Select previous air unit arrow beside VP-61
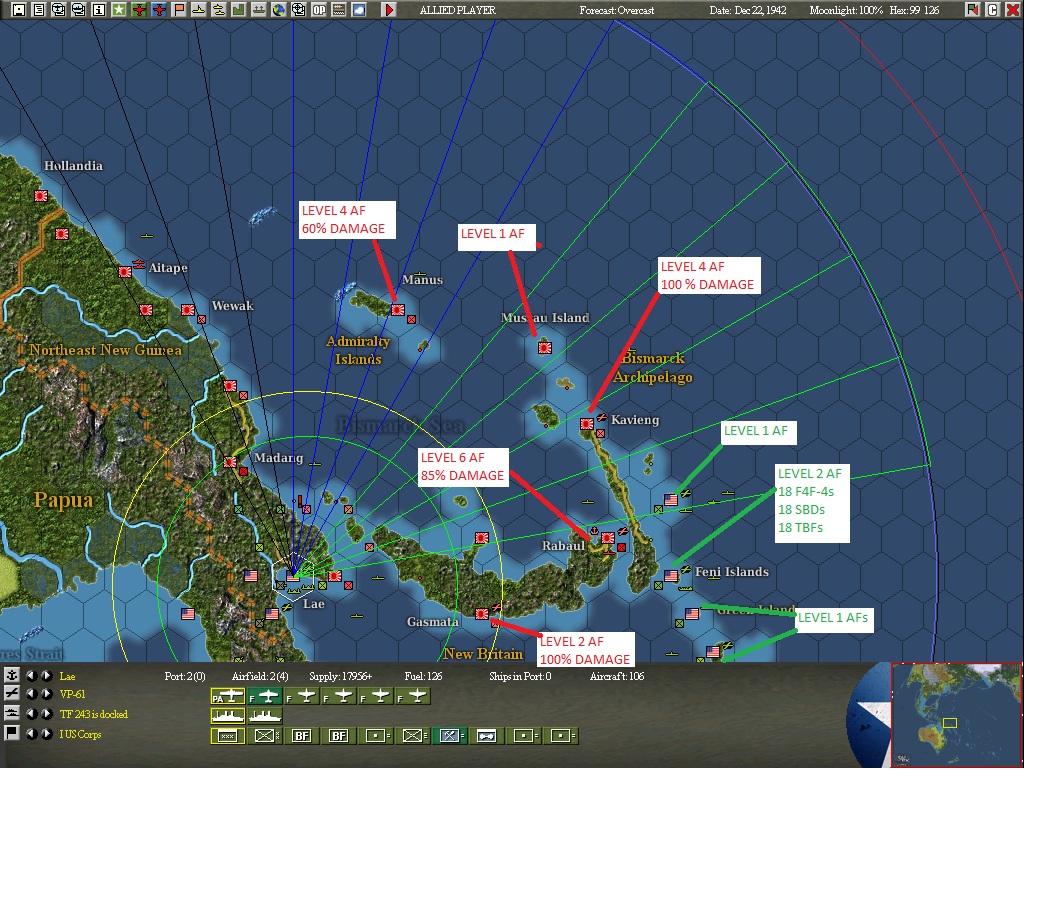Screen dimensions: 1061x898 point(31,694)
